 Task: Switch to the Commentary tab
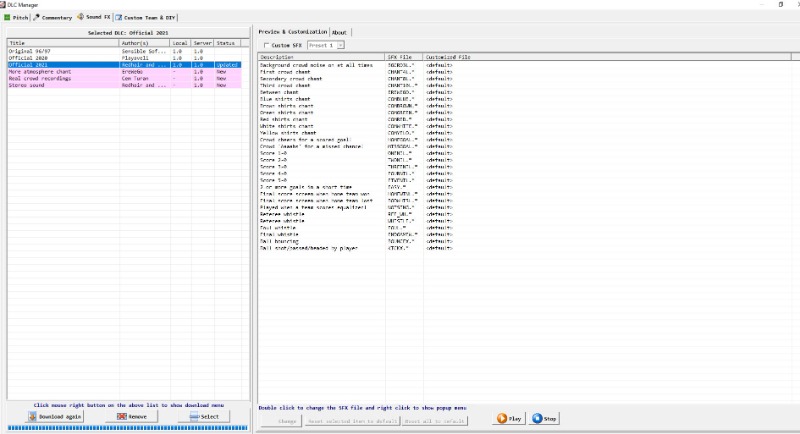pyautogui.click(x=54, y=17)
